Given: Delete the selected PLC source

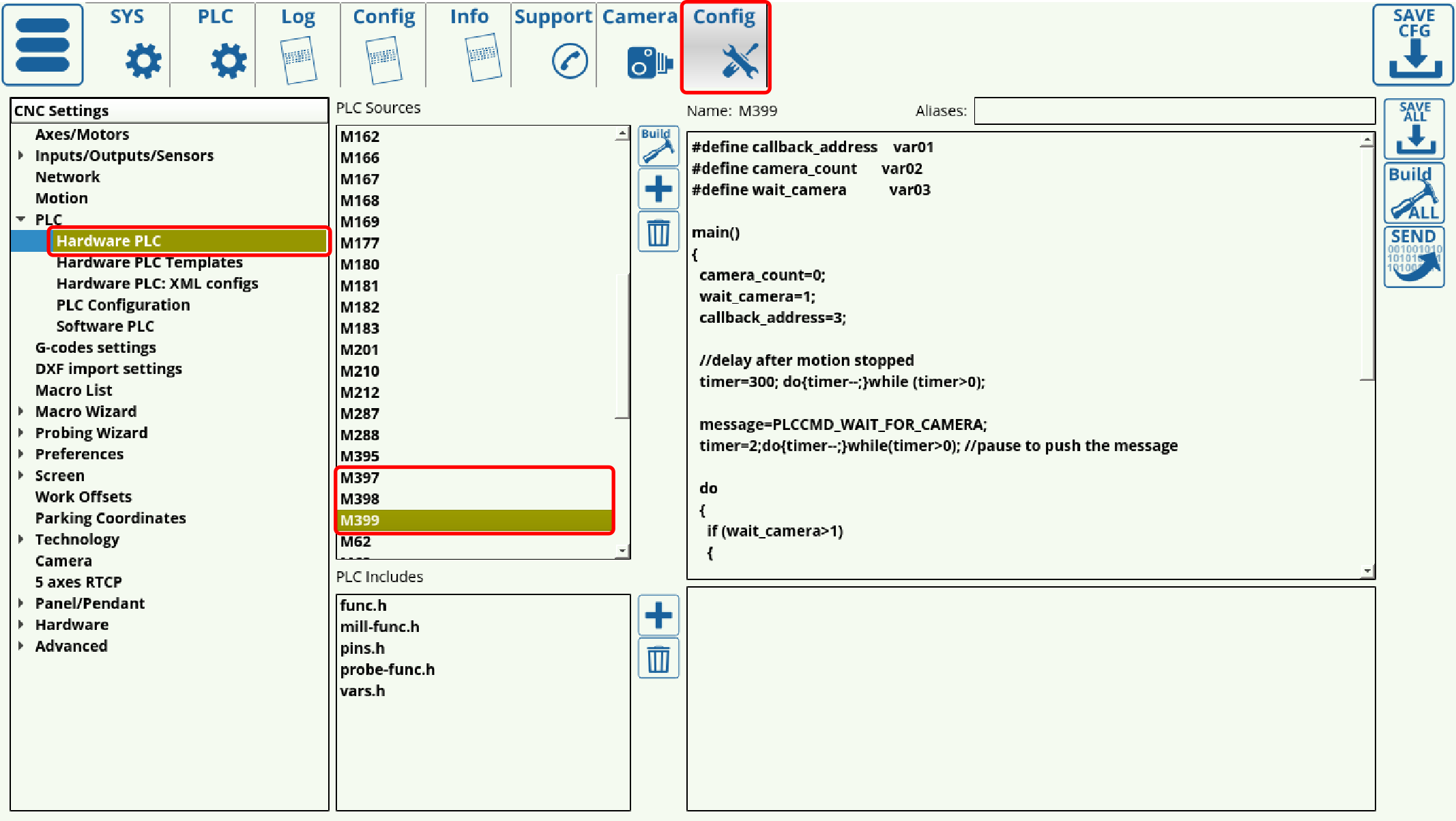Looking at the screenshot, I should point(658,233).
